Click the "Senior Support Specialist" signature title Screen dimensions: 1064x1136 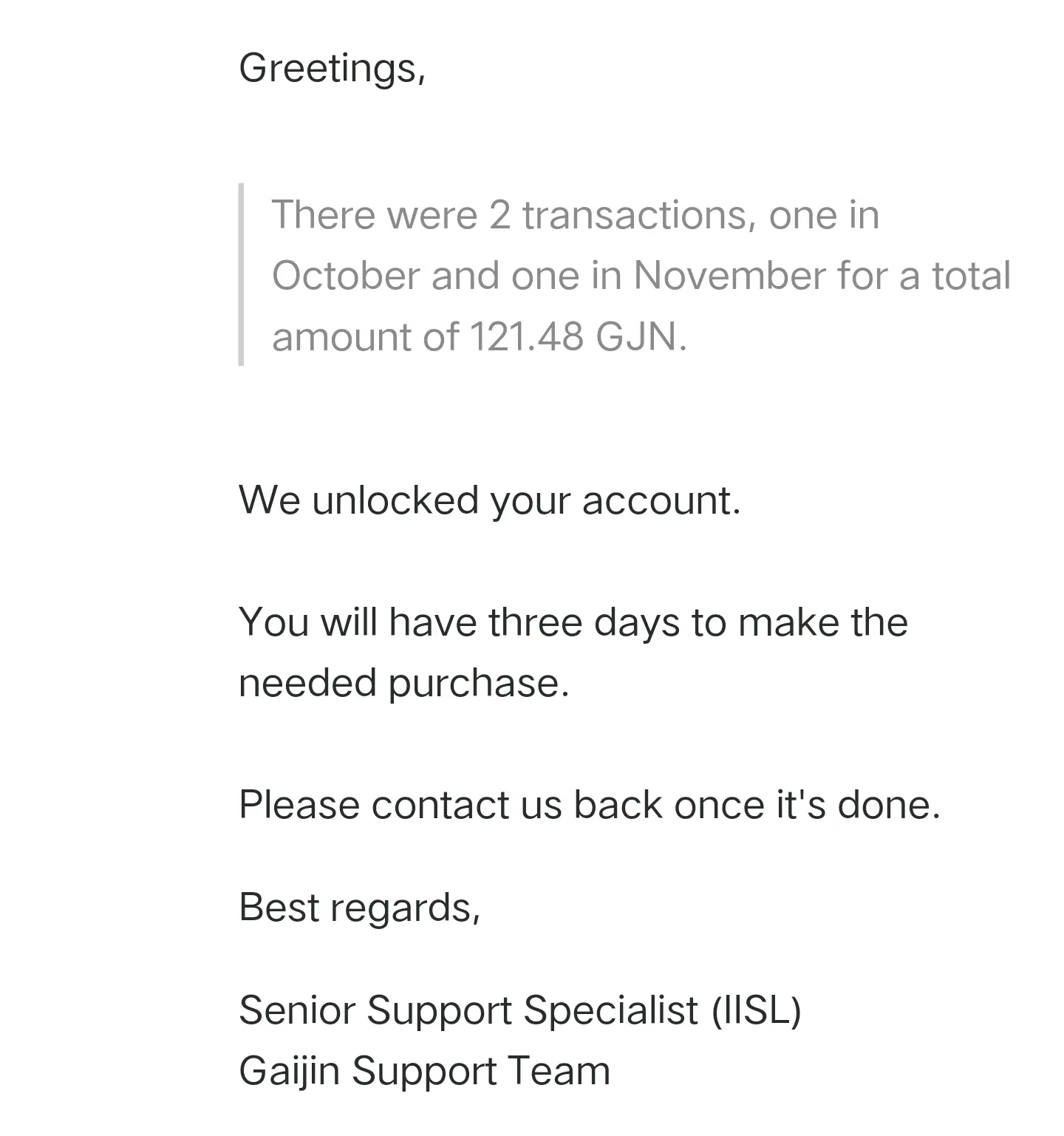[x=468, y=1011]
